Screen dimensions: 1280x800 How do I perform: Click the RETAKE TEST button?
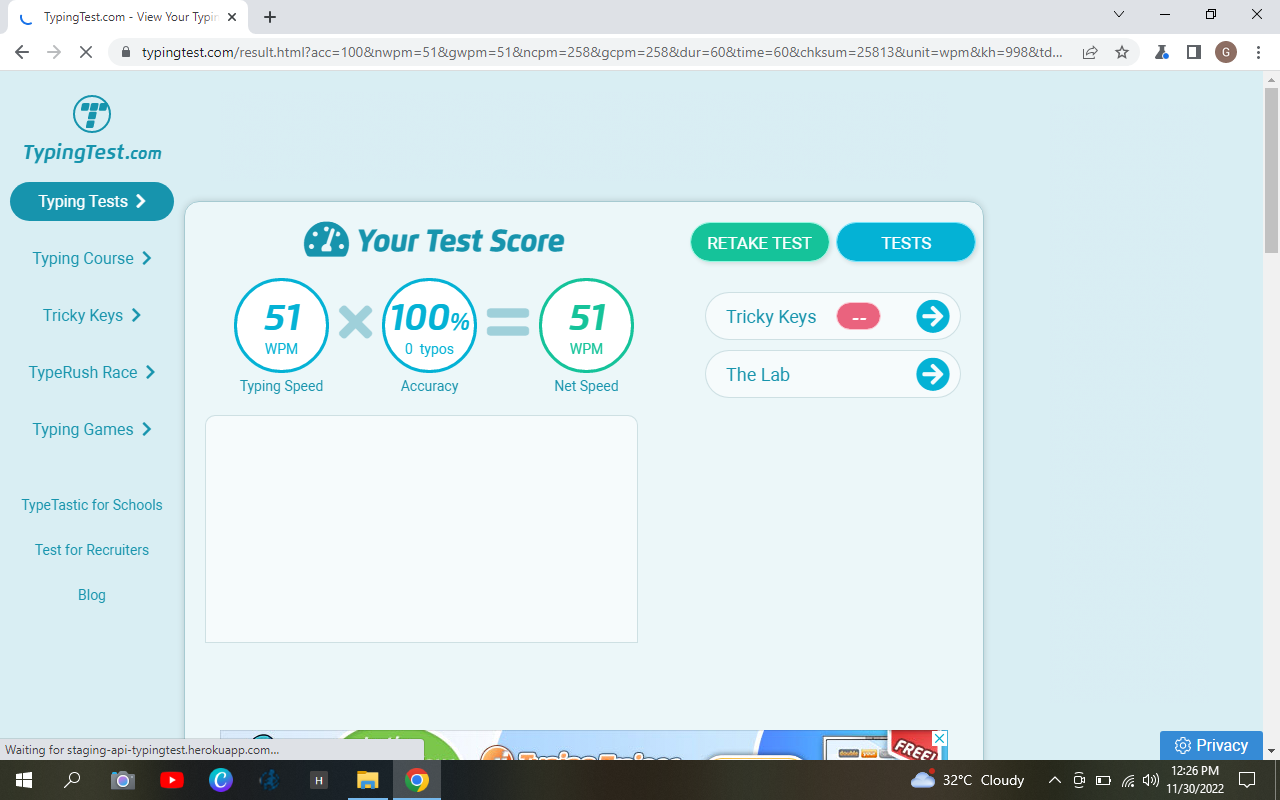pyautogui.click(x=759, y=243)
